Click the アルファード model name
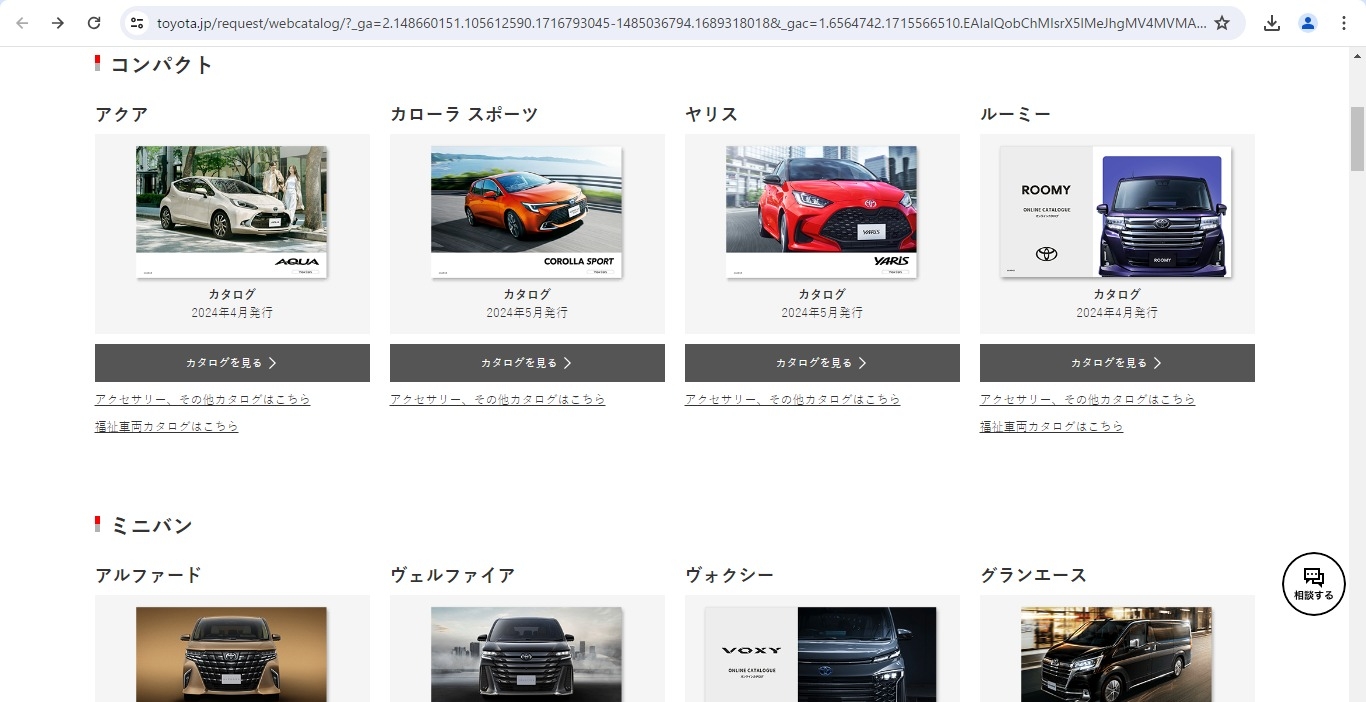 (149, 575)
